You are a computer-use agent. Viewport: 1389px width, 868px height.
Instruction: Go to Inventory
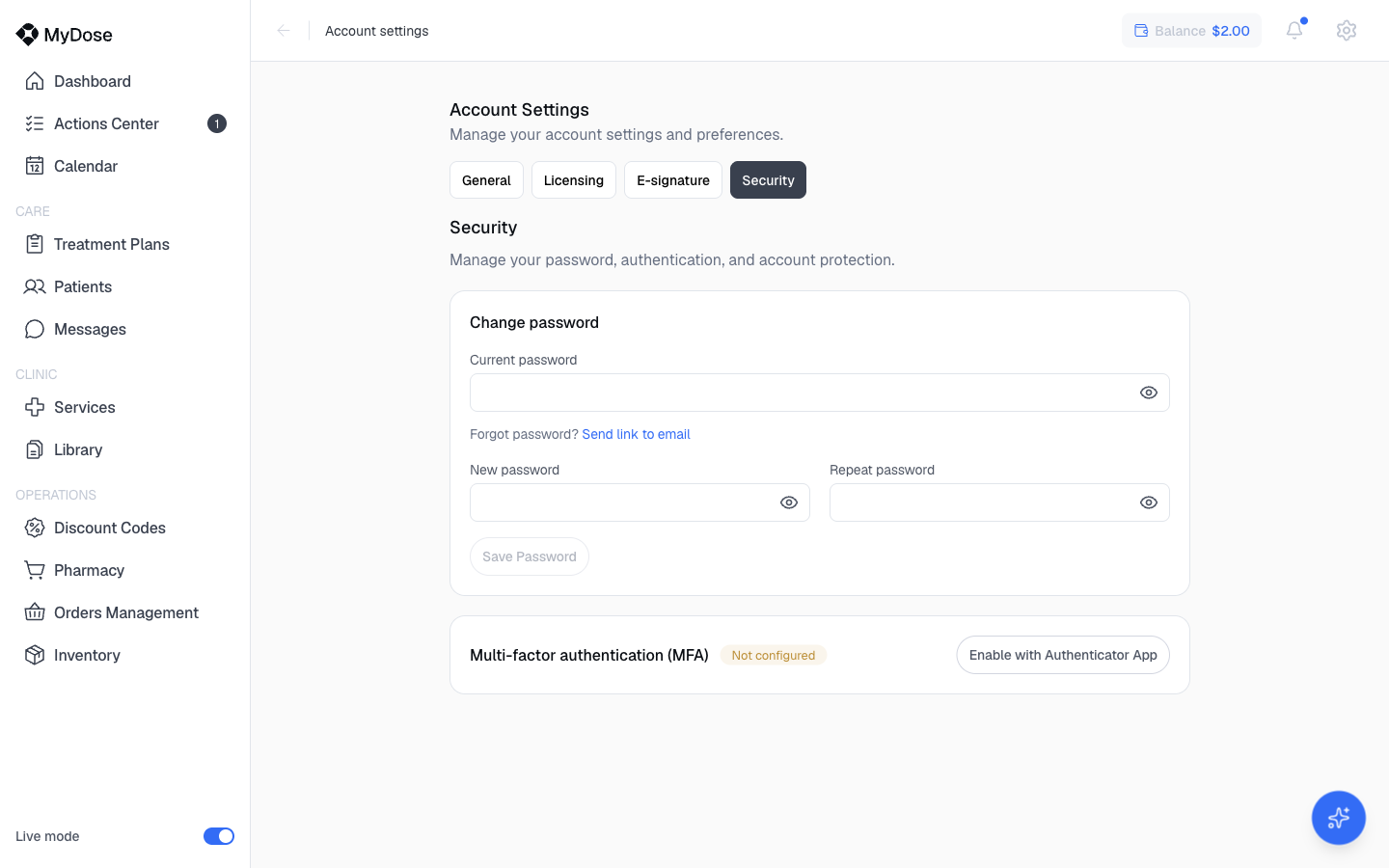pyautogui.click(x=125, y=655)
